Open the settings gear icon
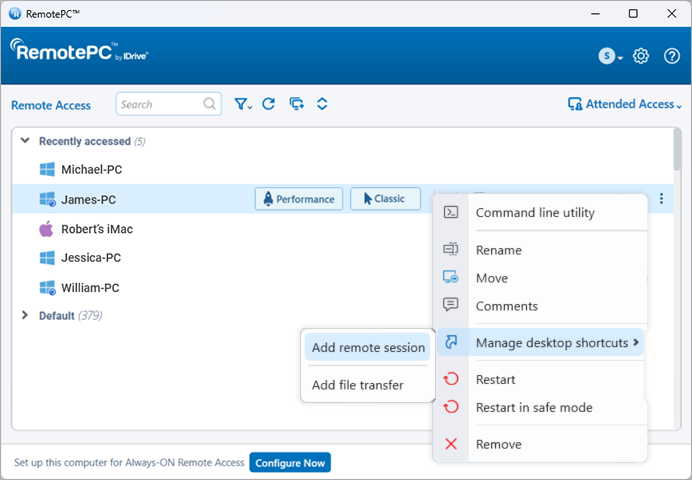692x480 pixels. coord(642,56)
